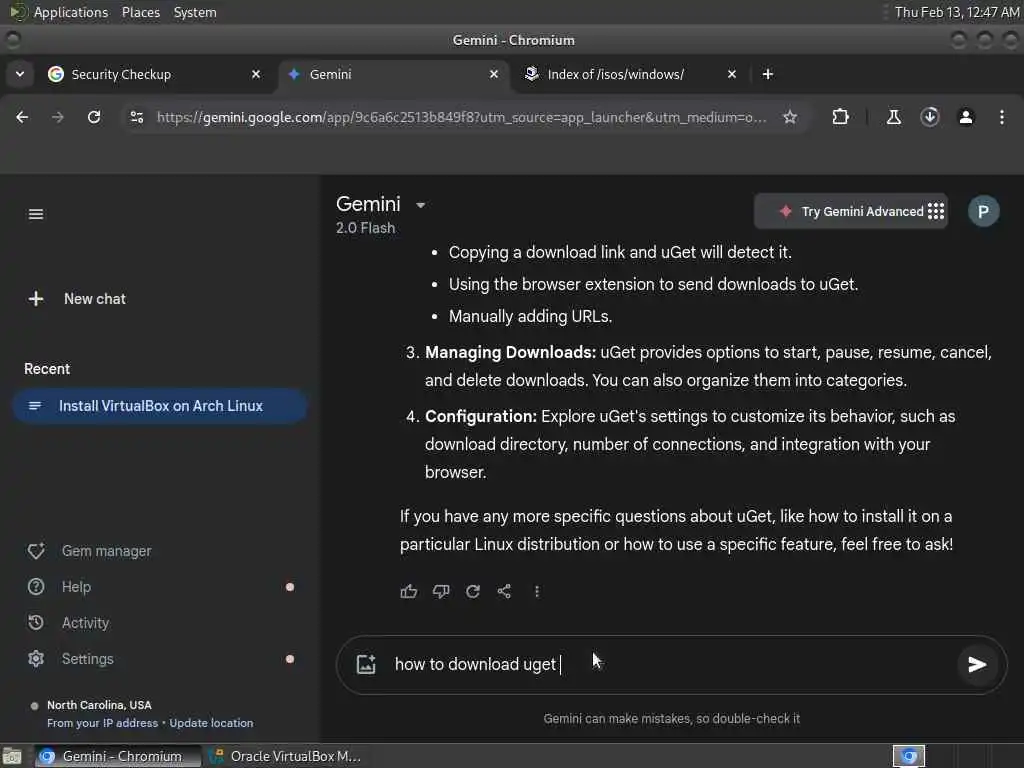Open the Install VirtualBox on Arch Linux chat
Image resolution: width=1024 pixels, height=768 pixels.
[159, 406]
